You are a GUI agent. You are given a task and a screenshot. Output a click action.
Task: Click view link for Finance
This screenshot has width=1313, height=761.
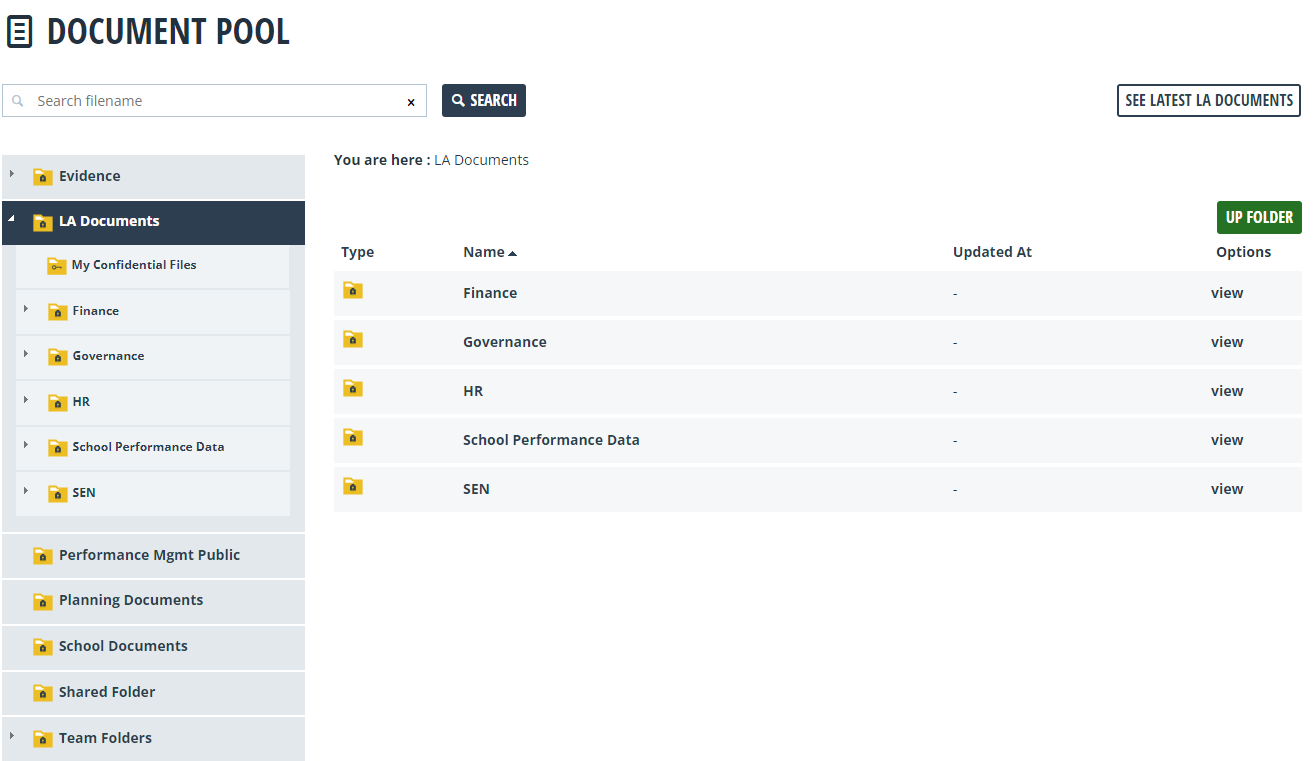tap(1227, 293)
